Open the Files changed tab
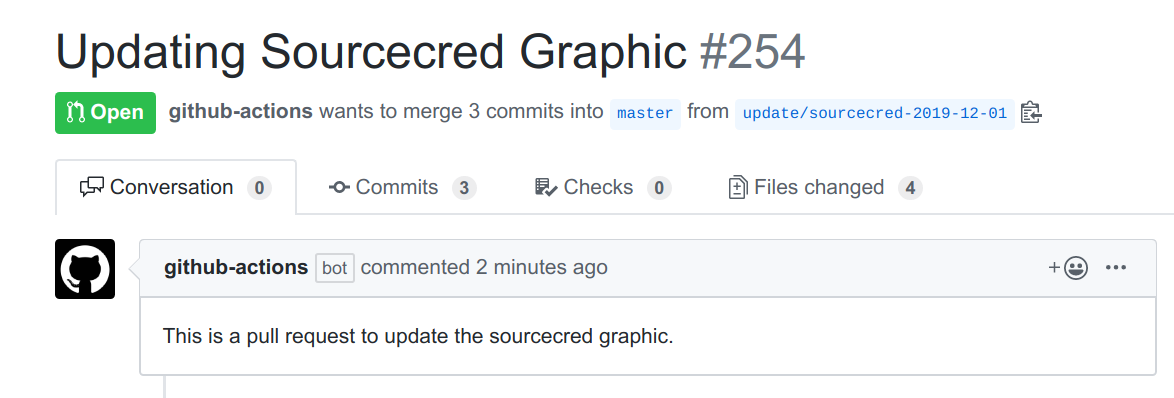 tap(825, 187)
